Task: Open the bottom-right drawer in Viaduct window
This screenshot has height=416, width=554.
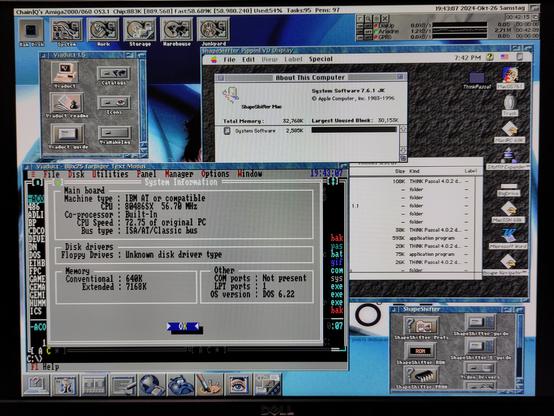Action: point(114,135)
